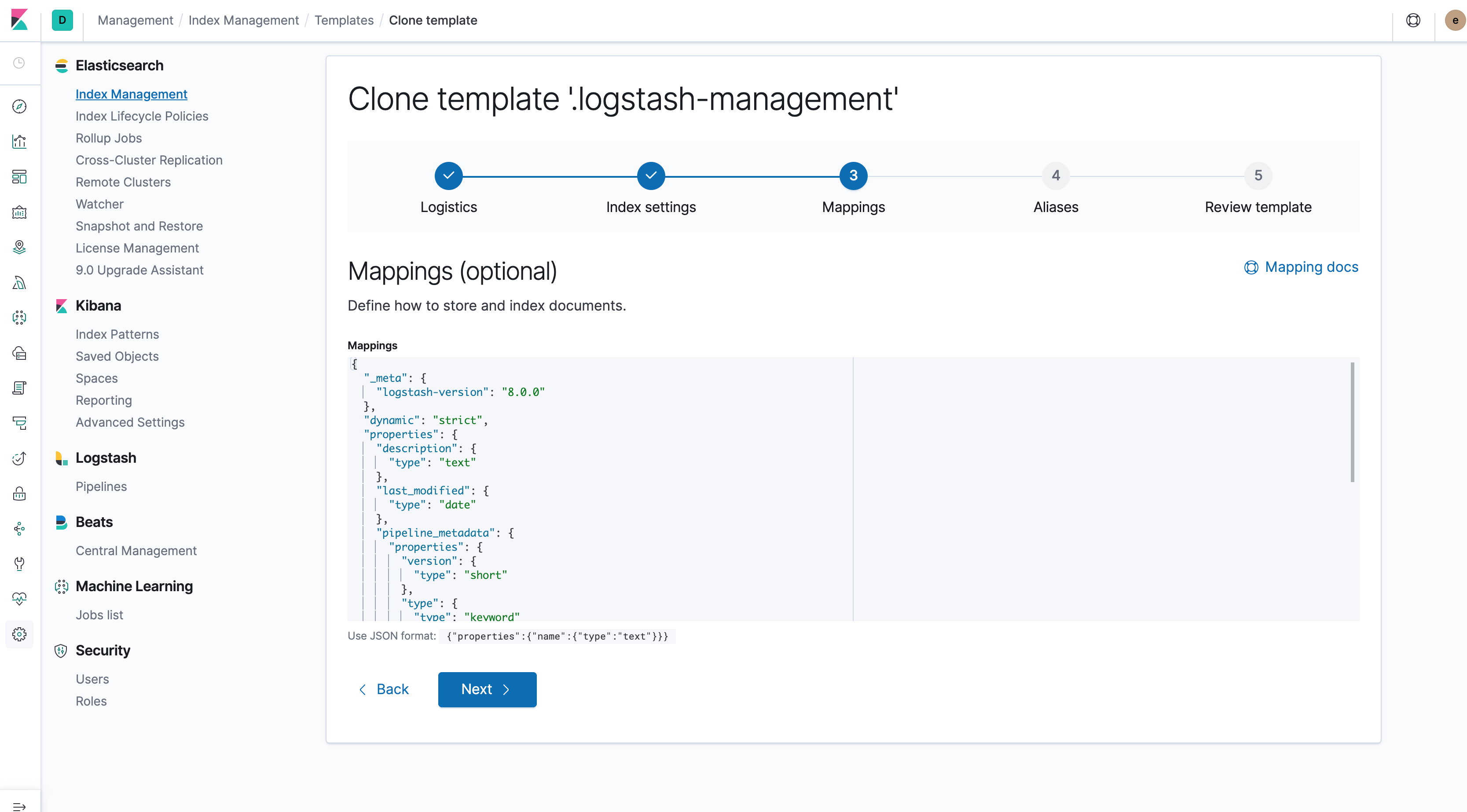1467x812 pixels.
Task: Click Management gear icon in sidebar
Action: [19, 634]
